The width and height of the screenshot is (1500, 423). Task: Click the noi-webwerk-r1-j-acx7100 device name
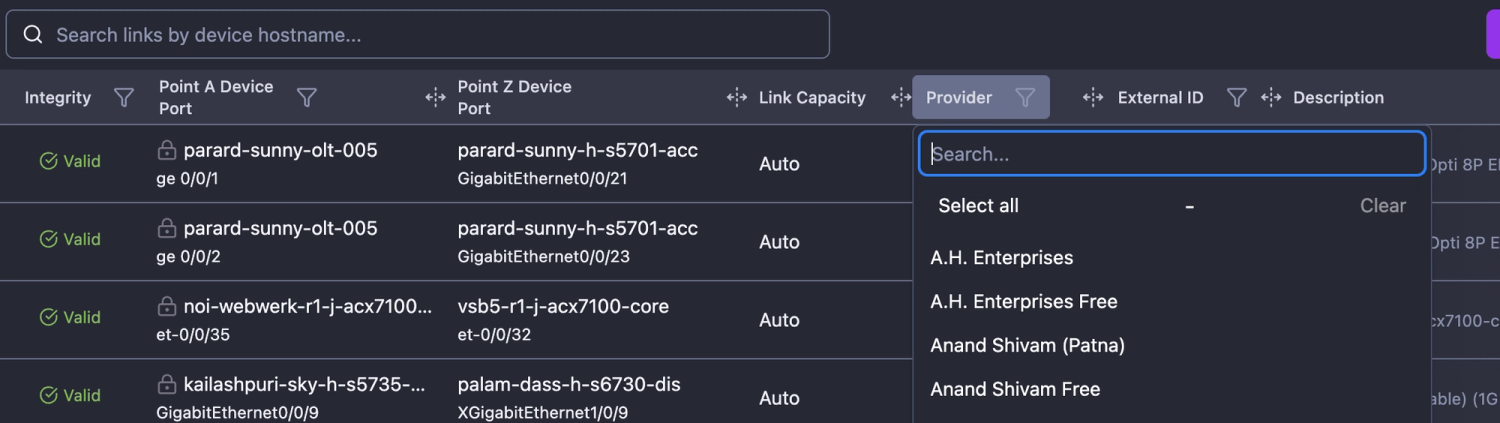click(308, 306)
